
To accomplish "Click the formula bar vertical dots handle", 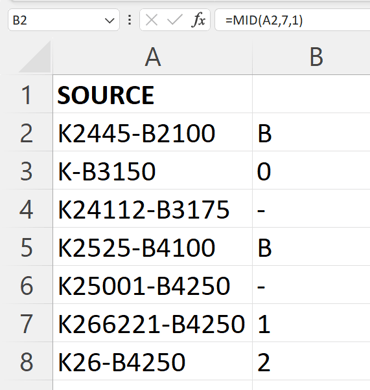I will (x=129, y=20).
